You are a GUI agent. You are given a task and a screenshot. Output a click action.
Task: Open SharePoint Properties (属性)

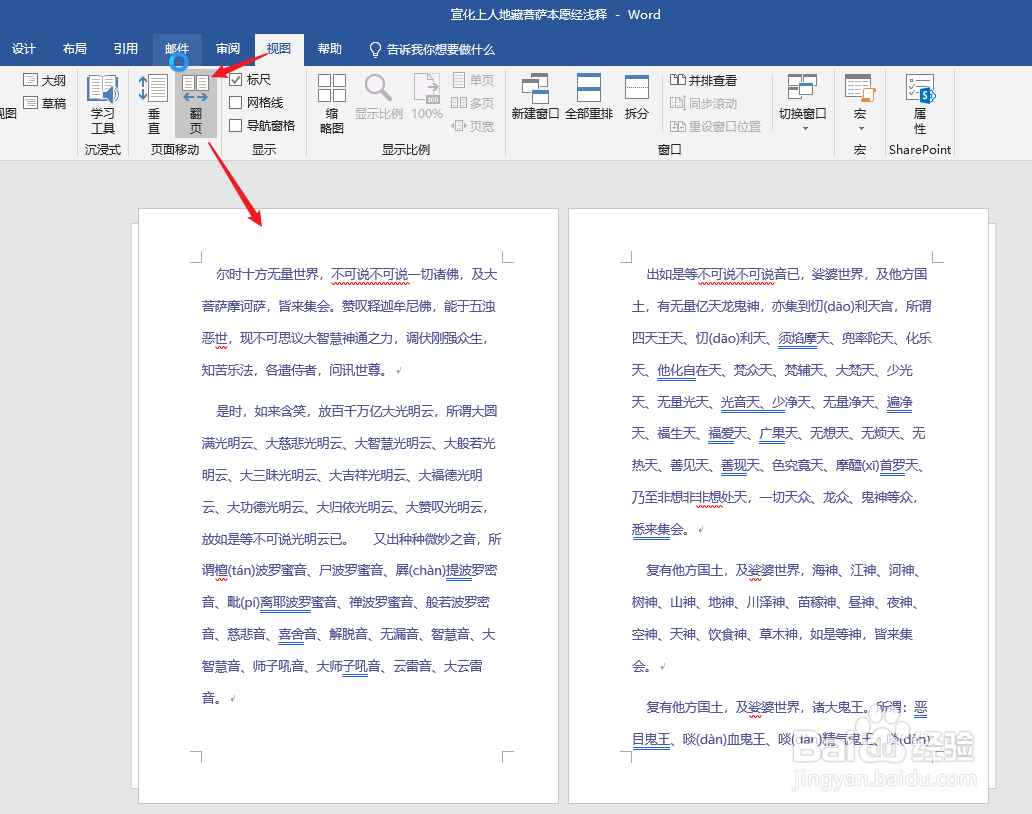pyautogui.click(x=919, y=104)
